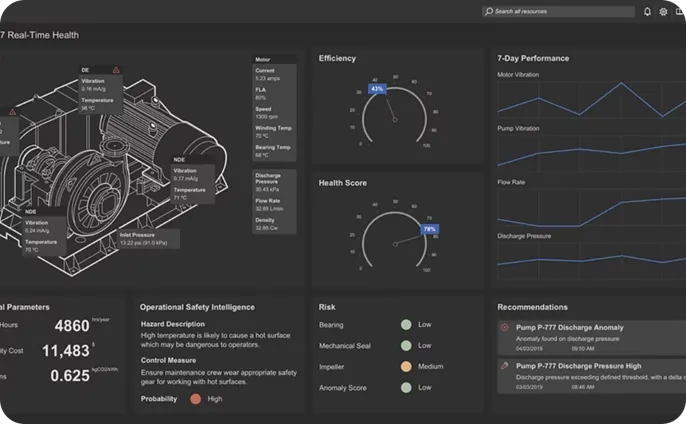Click the Recommendations panel title
The image size is (686, 424).
pyautogui.click(x=532, y=307)
